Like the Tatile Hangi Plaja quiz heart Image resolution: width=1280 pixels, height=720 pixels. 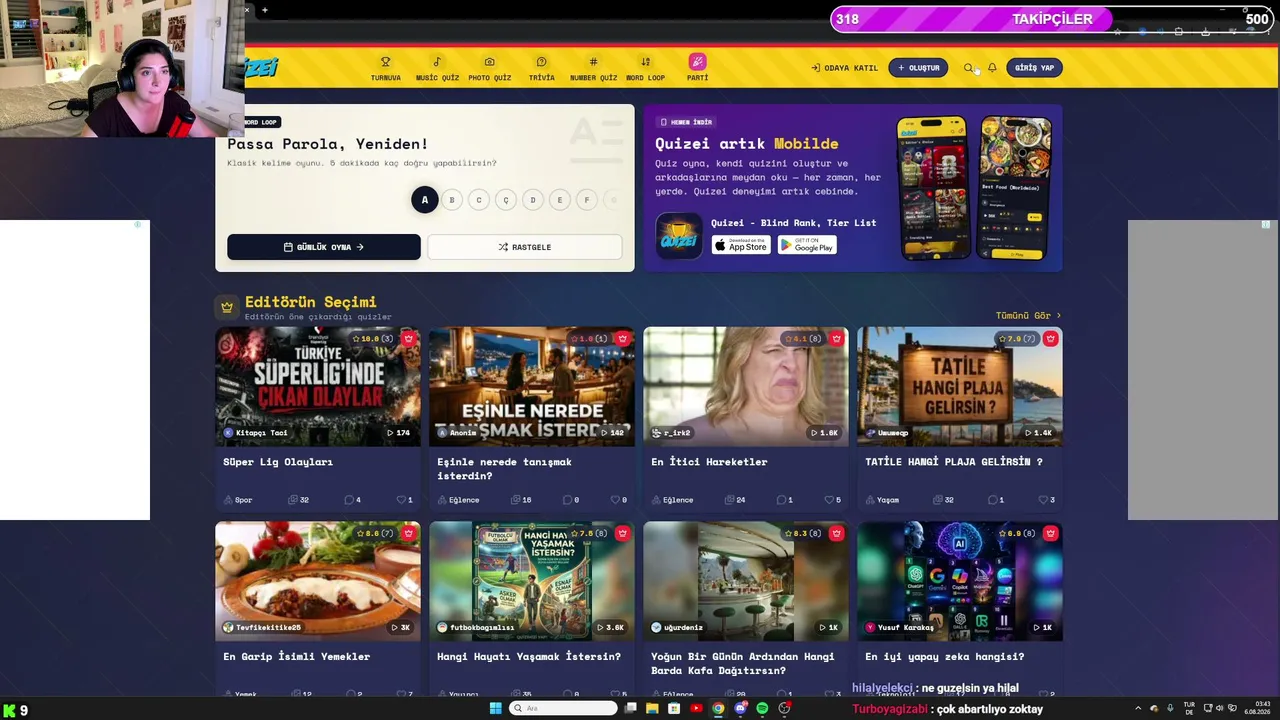pyautogui.click(x=1043, y=500)
